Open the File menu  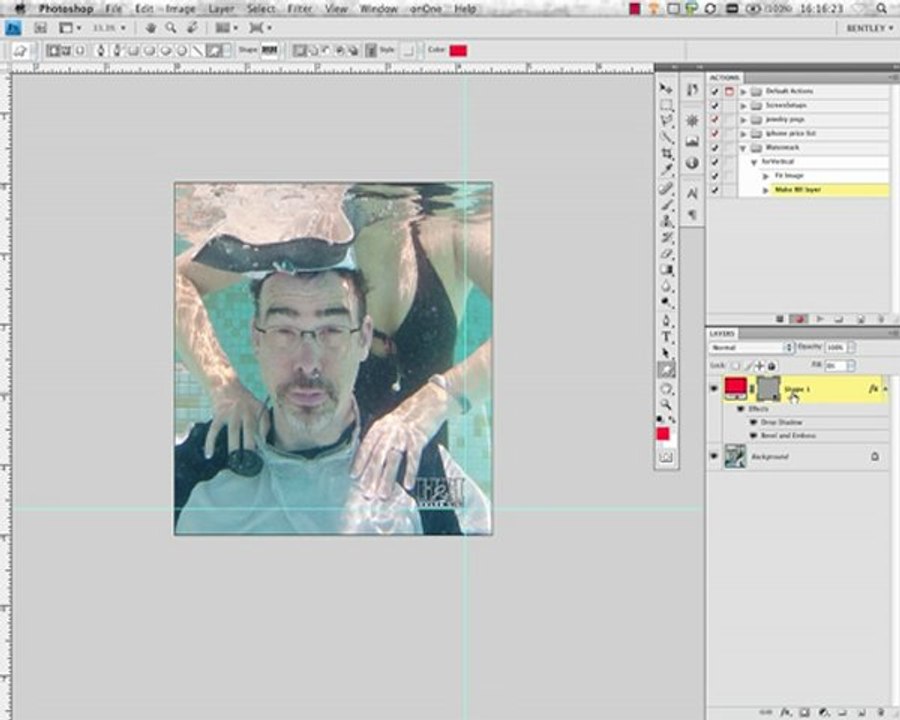pyautogui.click(x=113, y=9)
